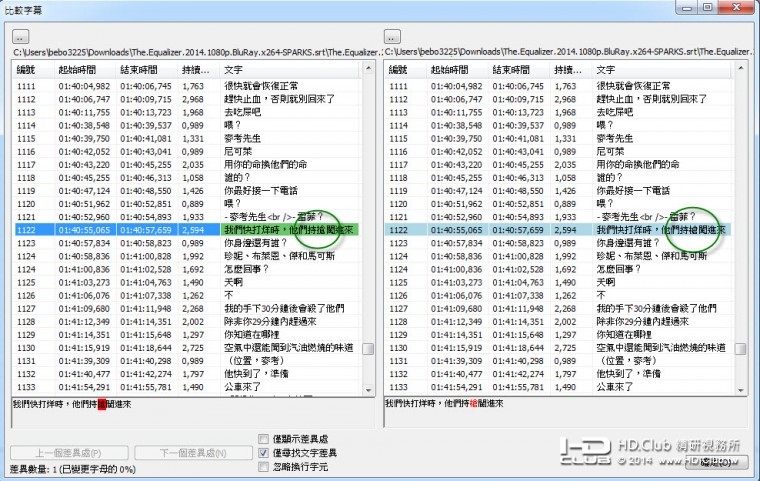Go to previous difference with 上一個差異處(P)
The width and height of the screenshot is (760, 481).
pos(69,453)
